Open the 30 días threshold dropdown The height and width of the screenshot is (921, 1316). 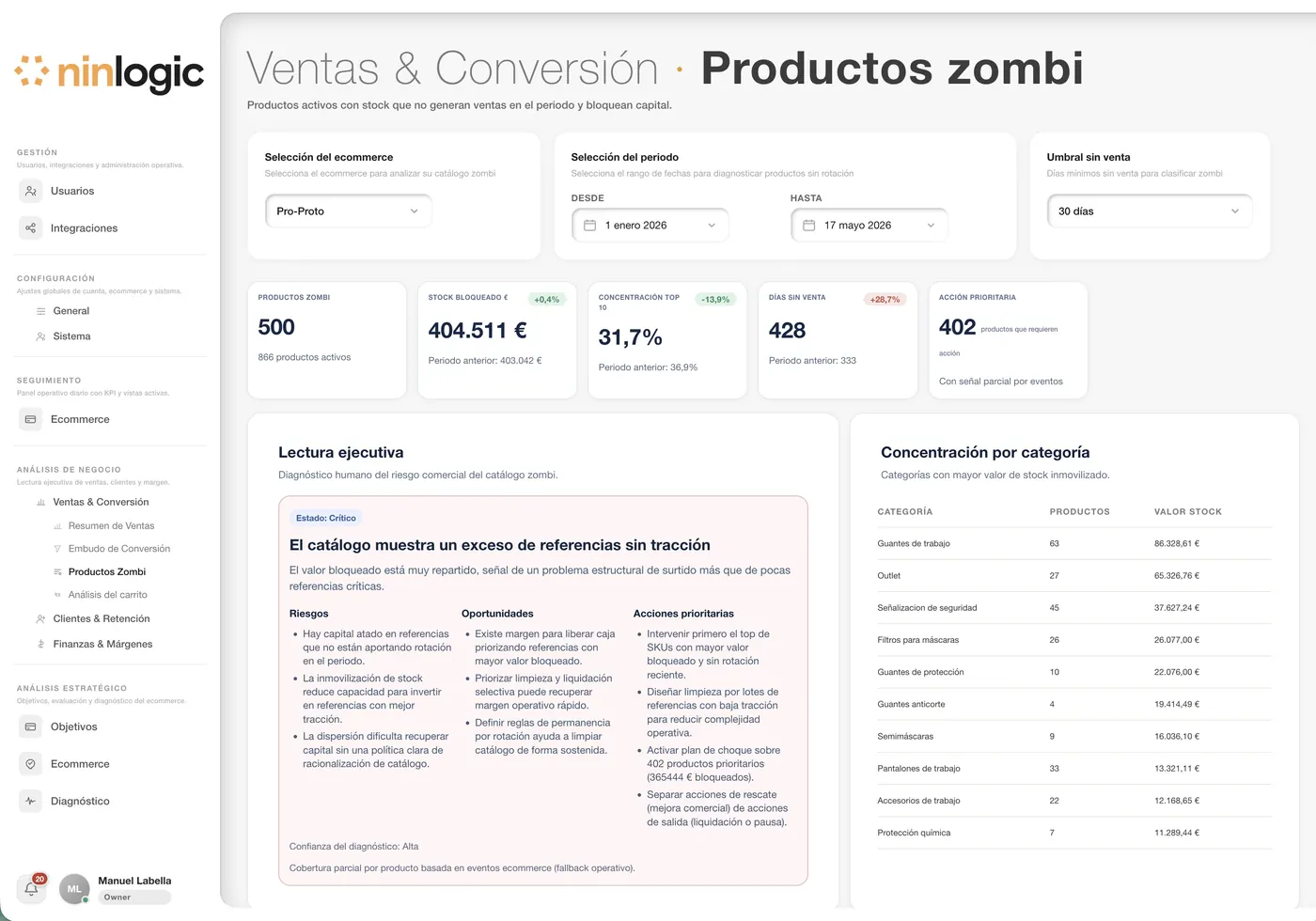(1149, 211)
